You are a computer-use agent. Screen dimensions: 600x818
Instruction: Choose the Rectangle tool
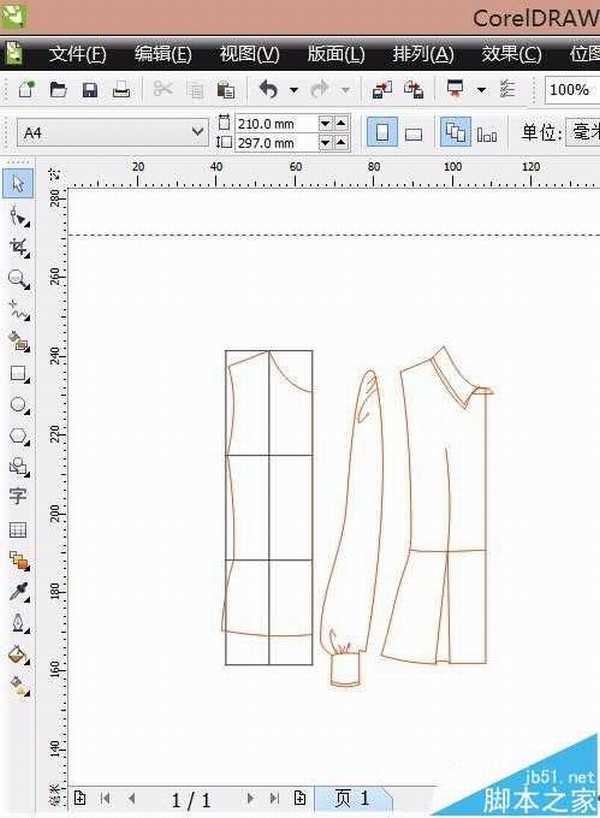click(x=18, y=374)
